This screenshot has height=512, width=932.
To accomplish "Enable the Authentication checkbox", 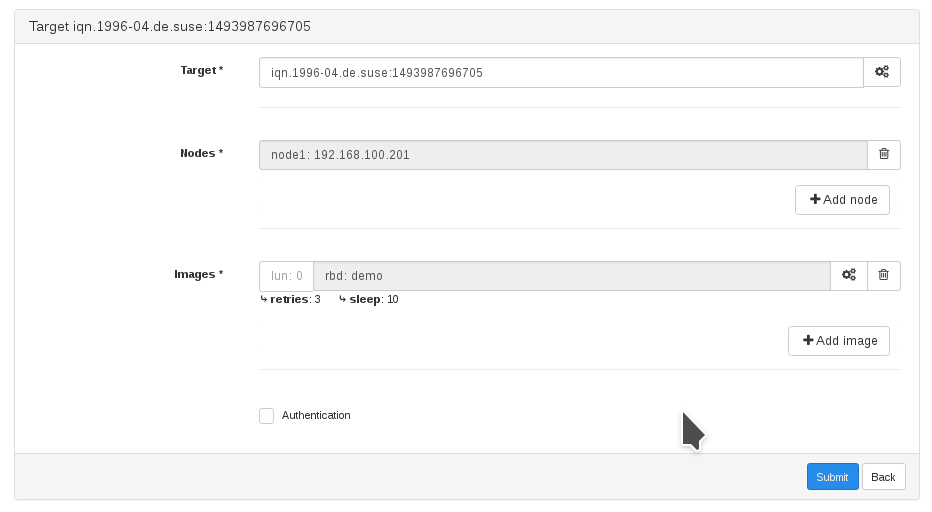I will (x=266, y=416).
